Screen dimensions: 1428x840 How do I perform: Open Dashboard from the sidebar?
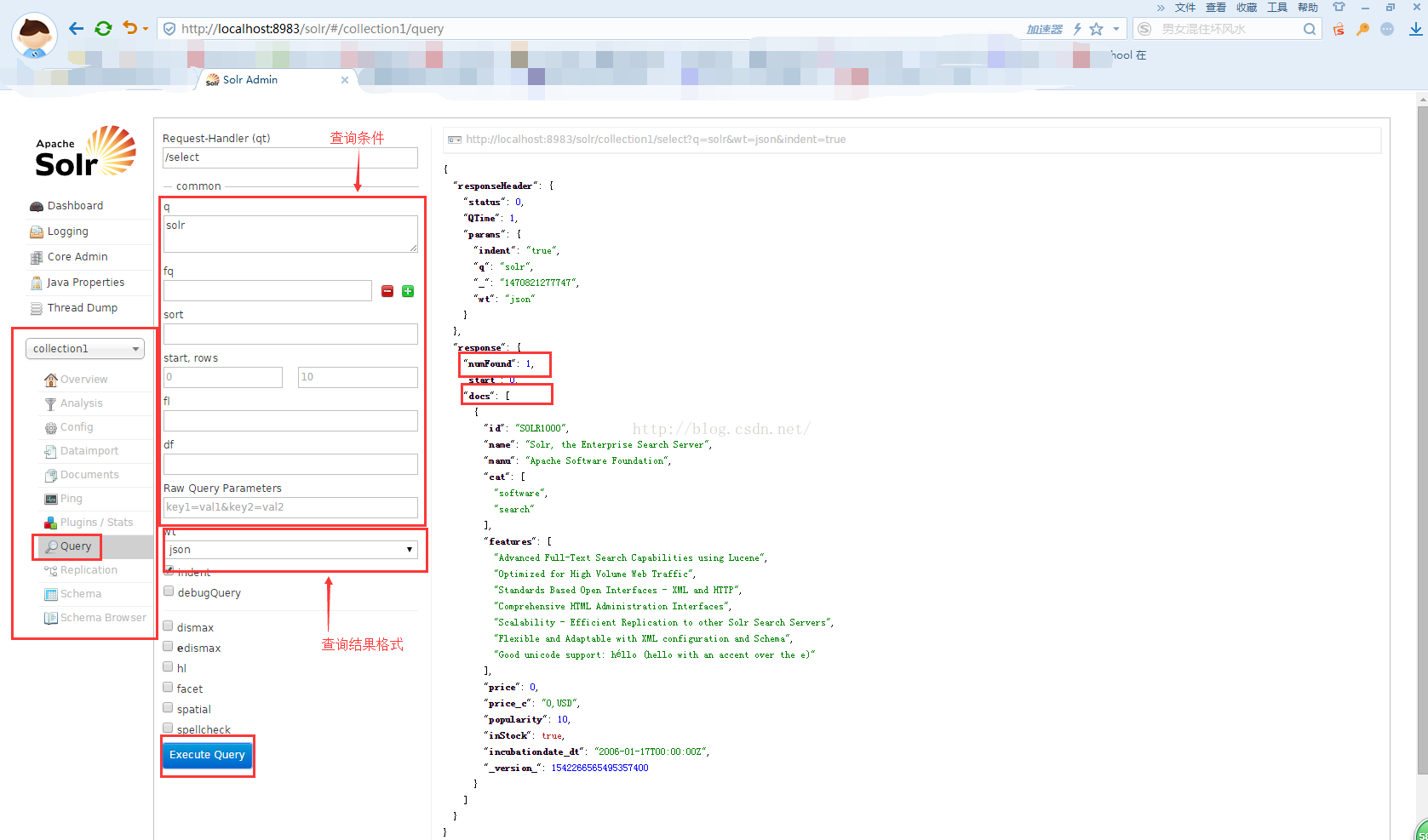point(75,206)
